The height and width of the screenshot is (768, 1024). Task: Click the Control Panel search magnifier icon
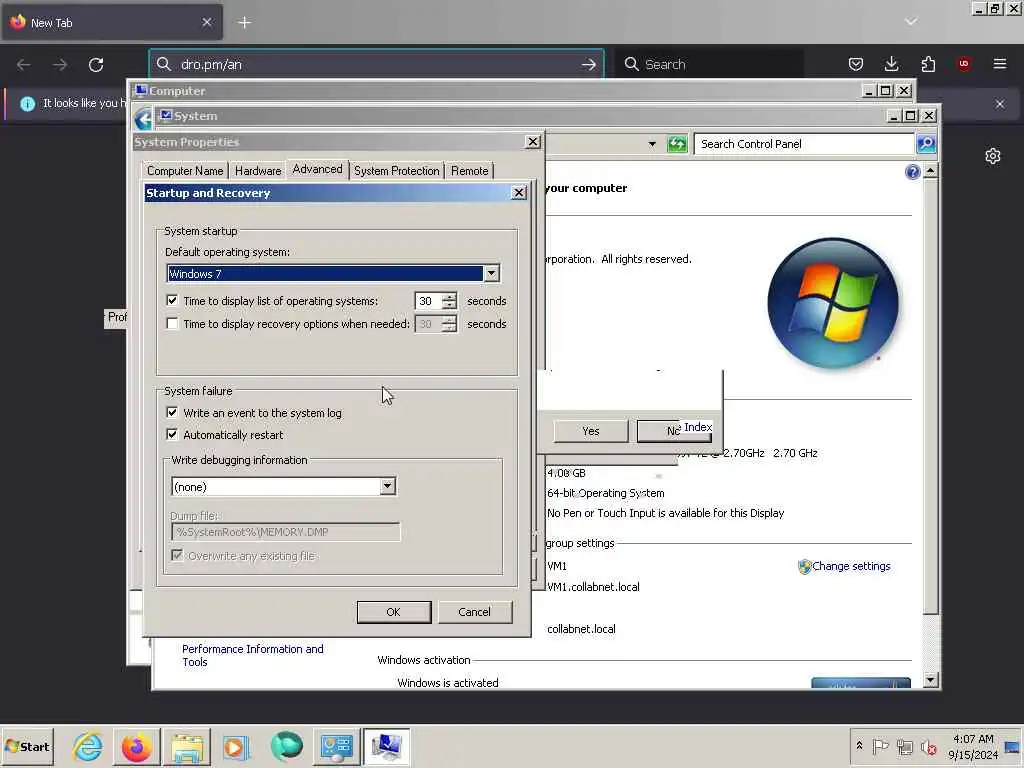926,144
